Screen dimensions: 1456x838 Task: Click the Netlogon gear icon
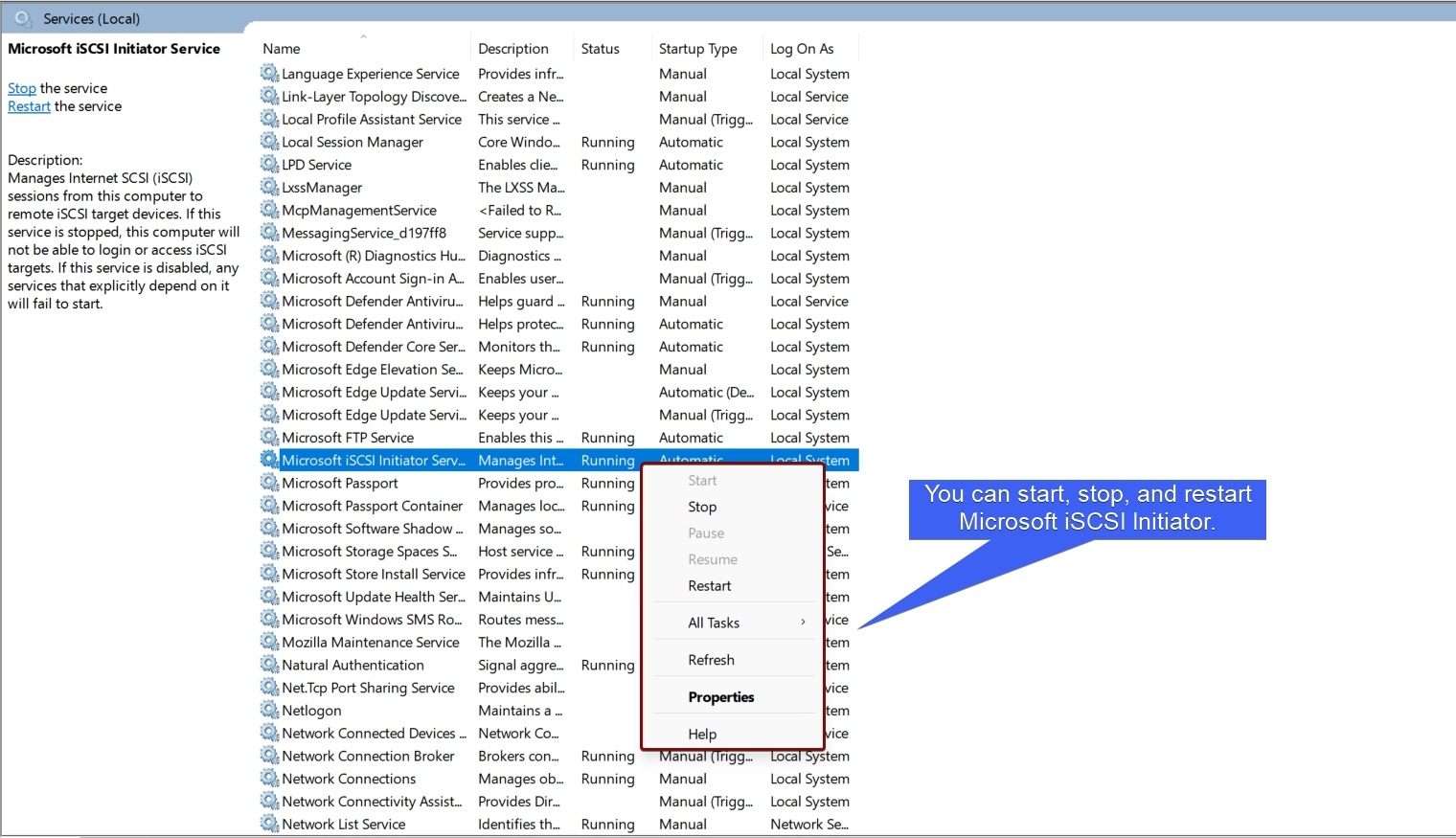269,710
